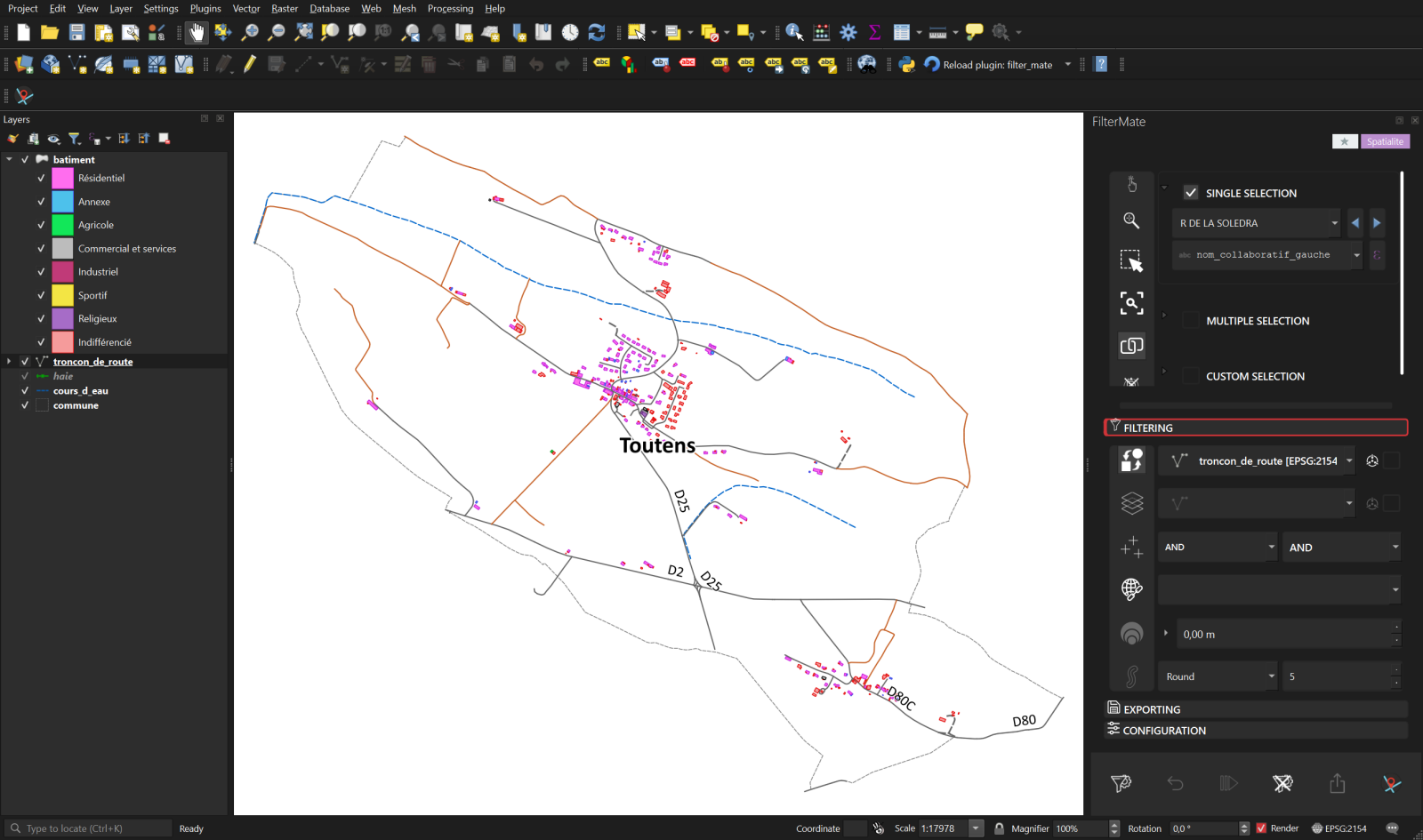Image resolution: width=1423 pixels, height=840 pixels.
Task: Expand the EXPORTING section
Action: (1256, 709)
